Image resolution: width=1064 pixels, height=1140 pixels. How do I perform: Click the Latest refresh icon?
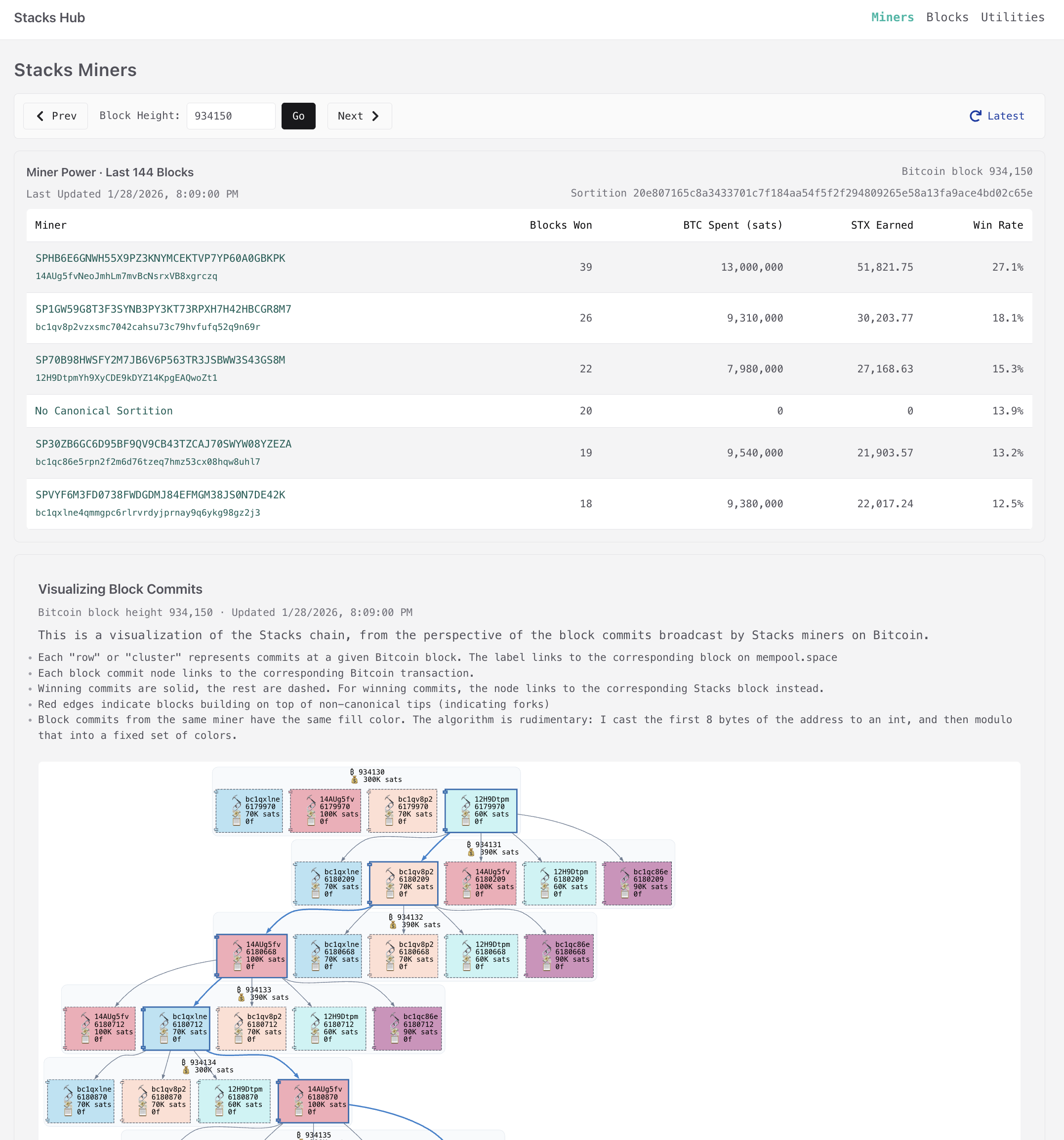point(975,117)
